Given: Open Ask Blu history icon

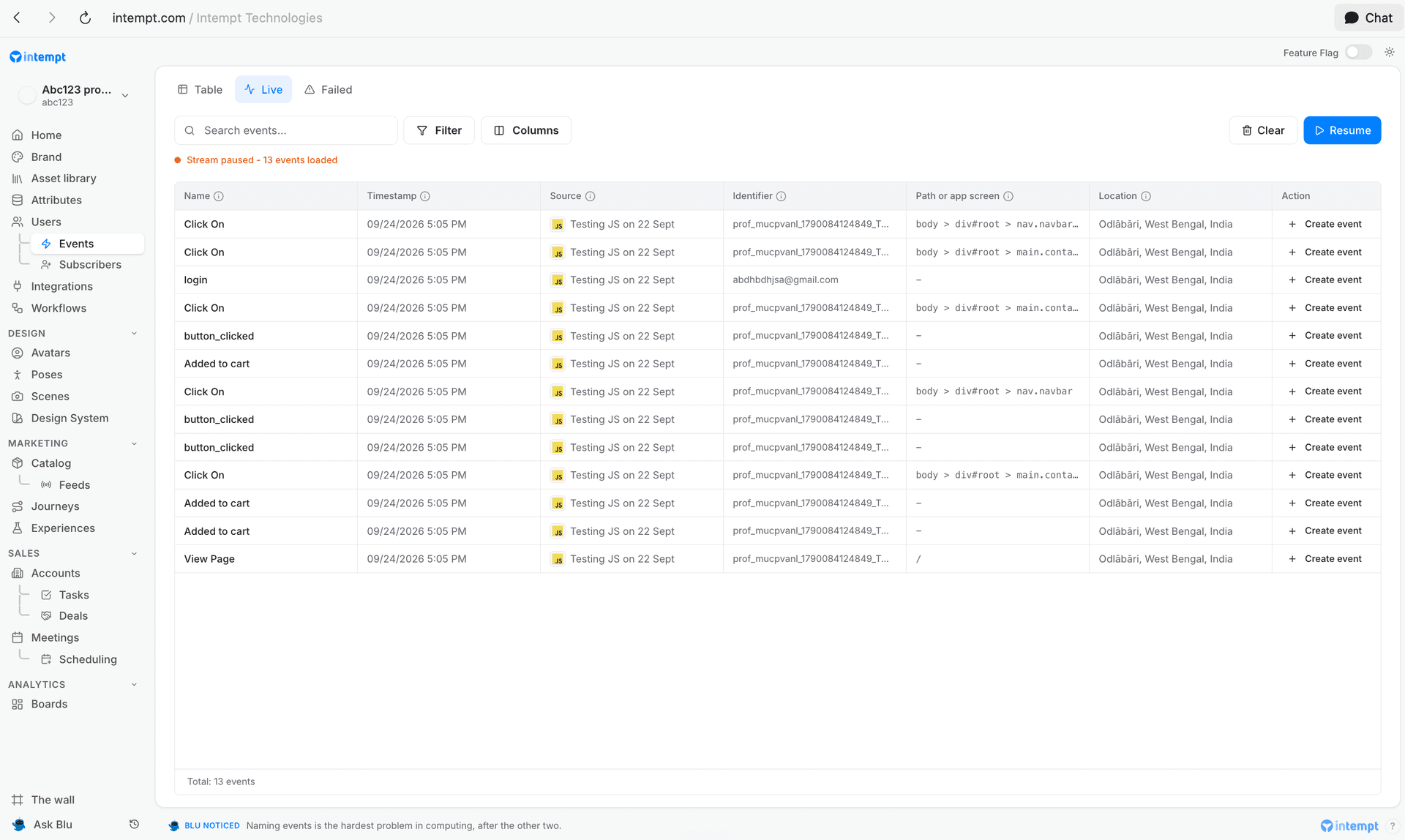Looking at the screenshot, I should pyautogui.click(x=134, y=825).
